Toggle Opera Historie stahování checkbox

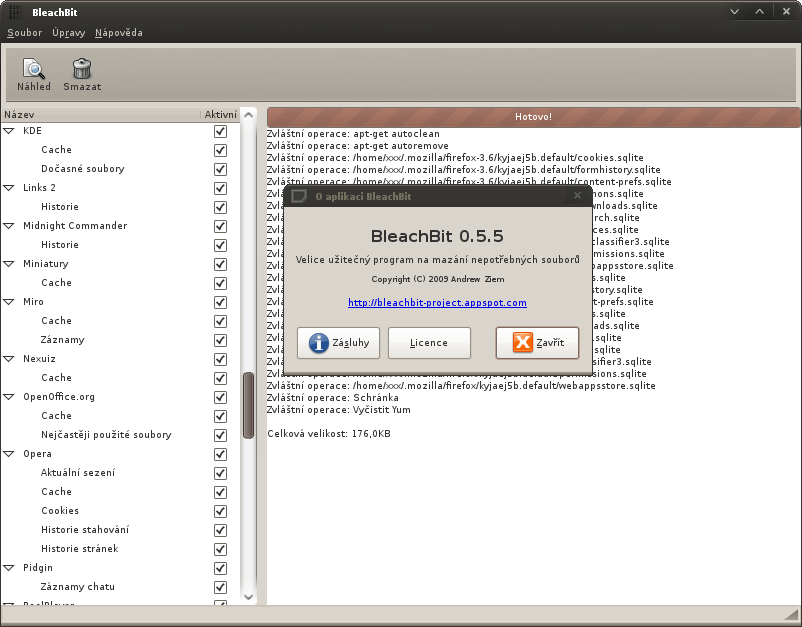point(220,530)
